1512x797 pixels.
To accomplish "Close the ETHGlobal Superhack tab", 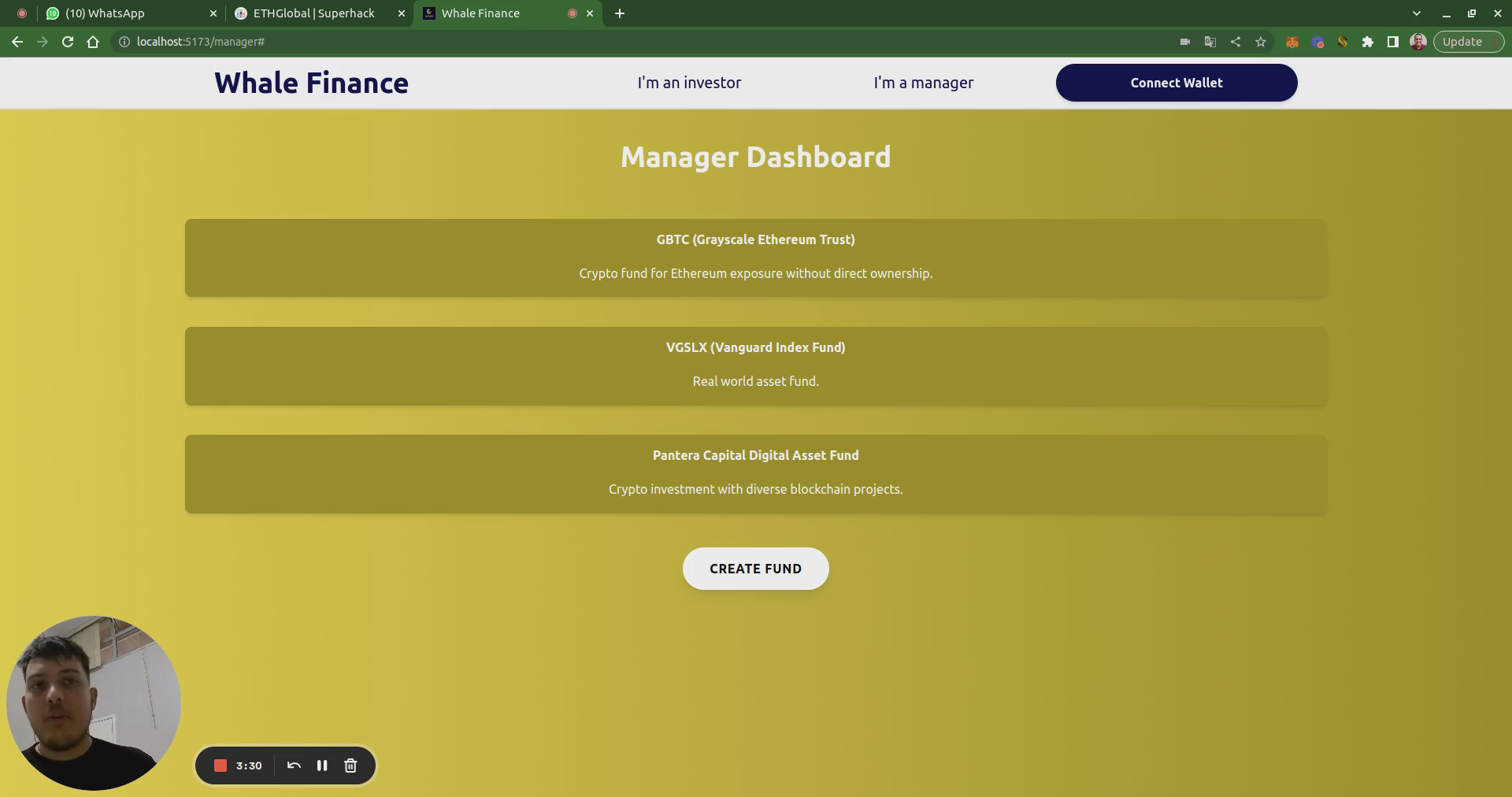I will pos(401,13).
